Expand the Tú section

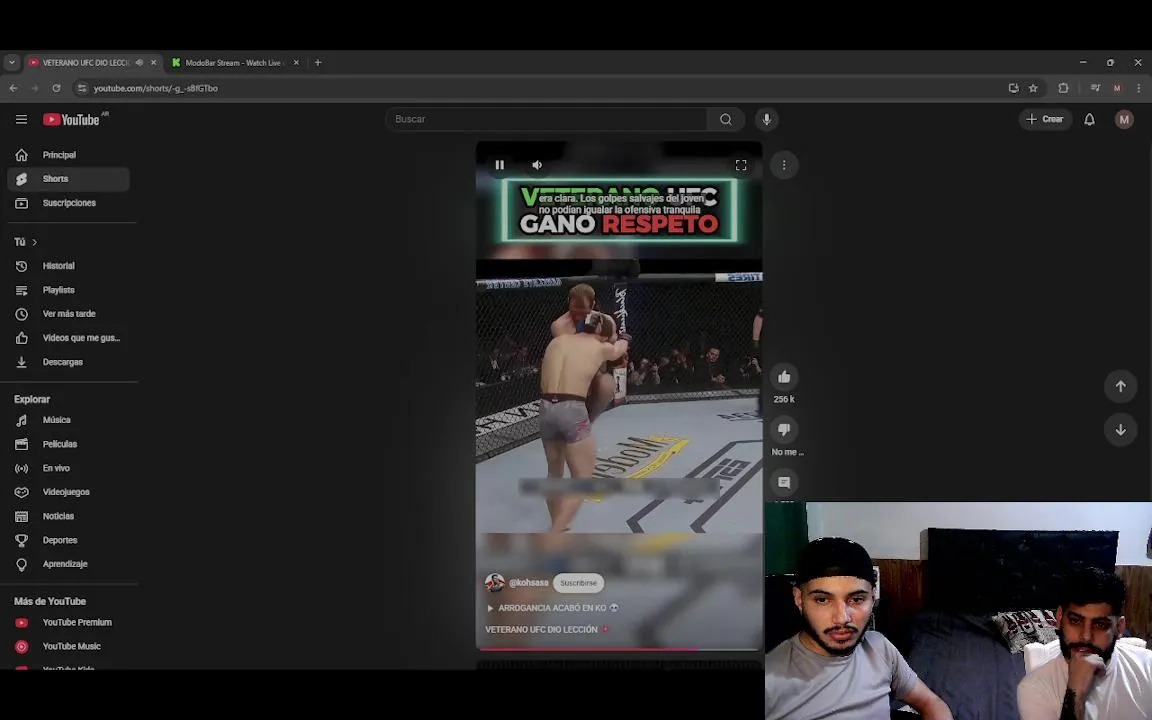[26, 242]
